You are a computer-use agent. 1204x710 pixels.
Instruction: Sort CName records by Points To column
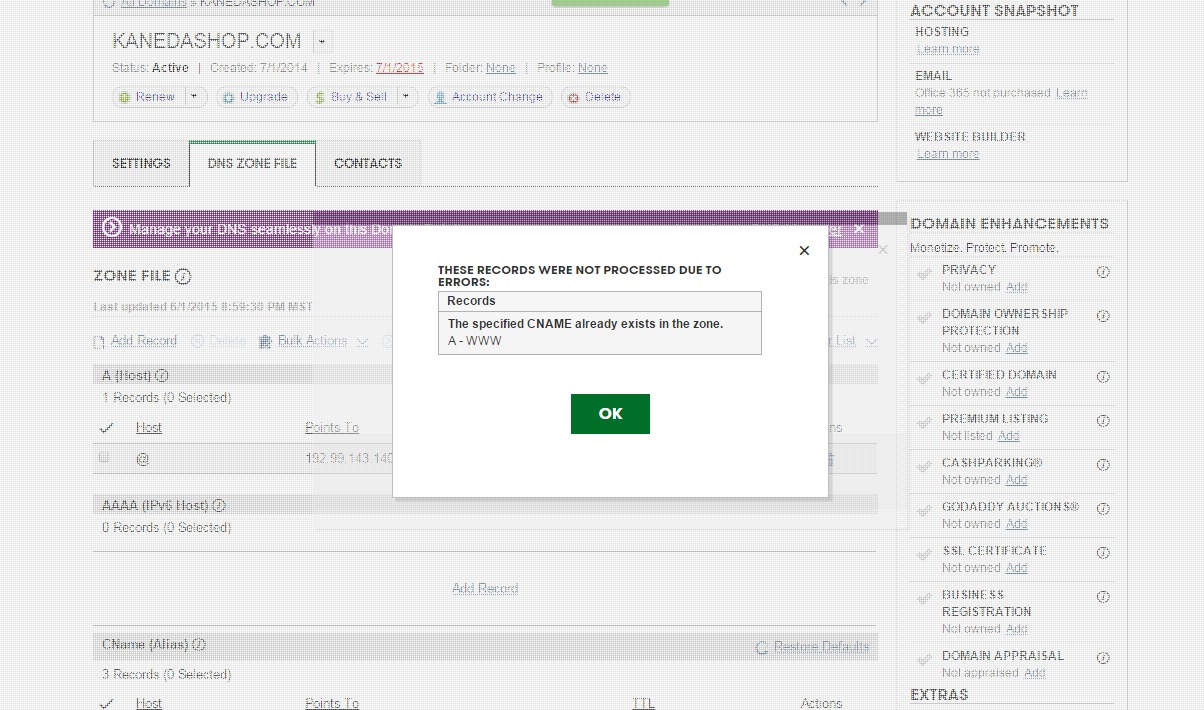tap(332, 704)
